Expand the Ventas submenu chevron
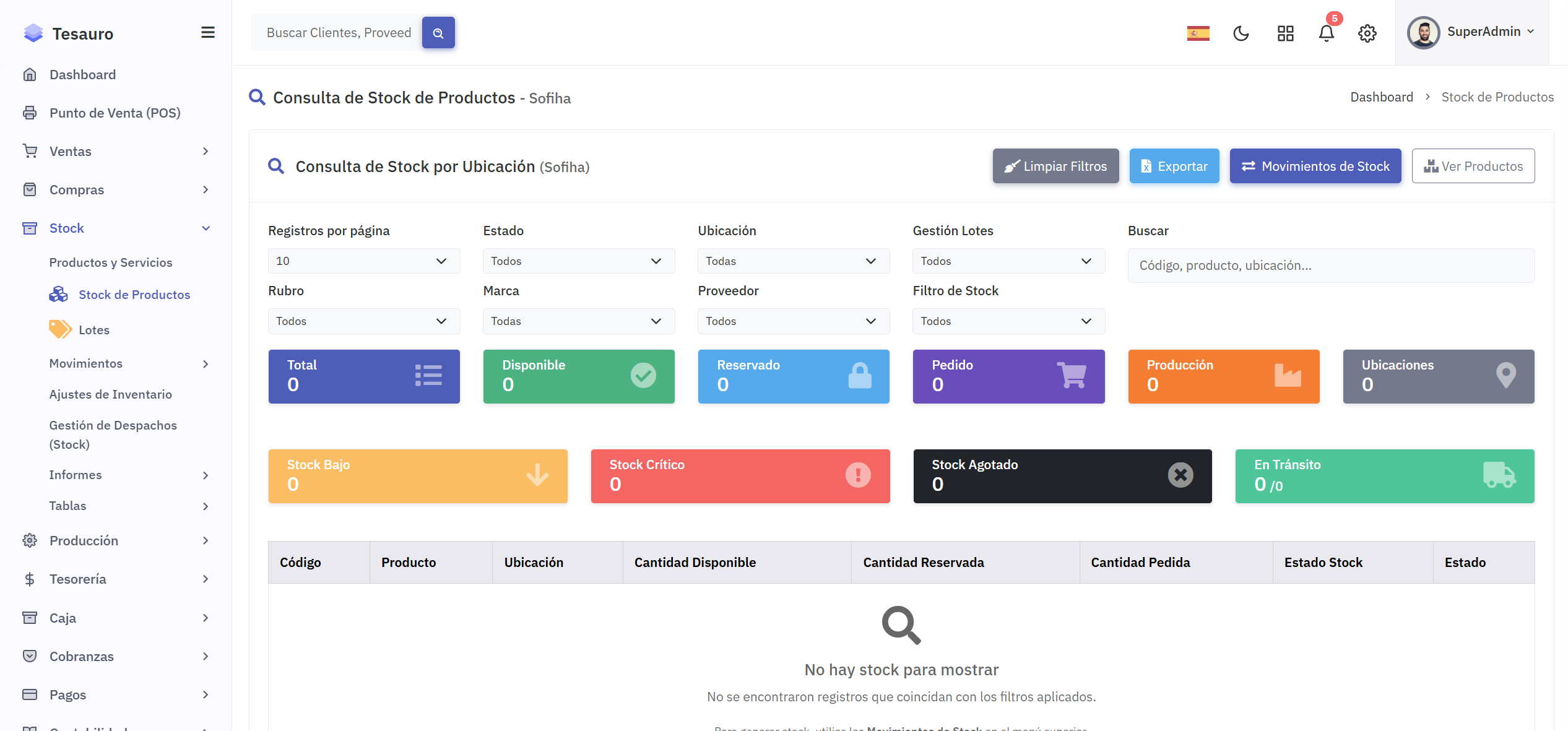Viewport: 1568px width, 731px height. [x=206, y=151]
